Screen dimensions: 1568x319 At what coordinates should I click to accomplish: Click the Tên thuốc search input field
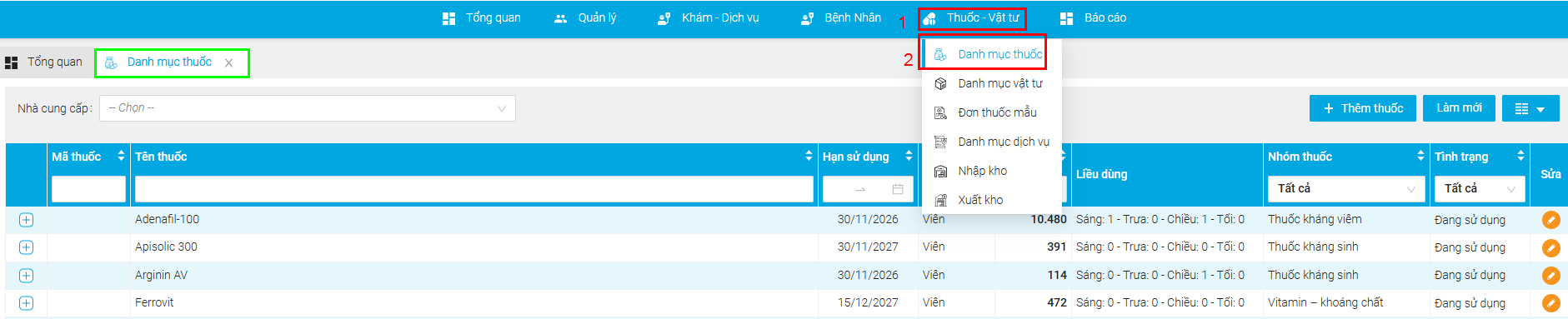click(x=473, y=189)
